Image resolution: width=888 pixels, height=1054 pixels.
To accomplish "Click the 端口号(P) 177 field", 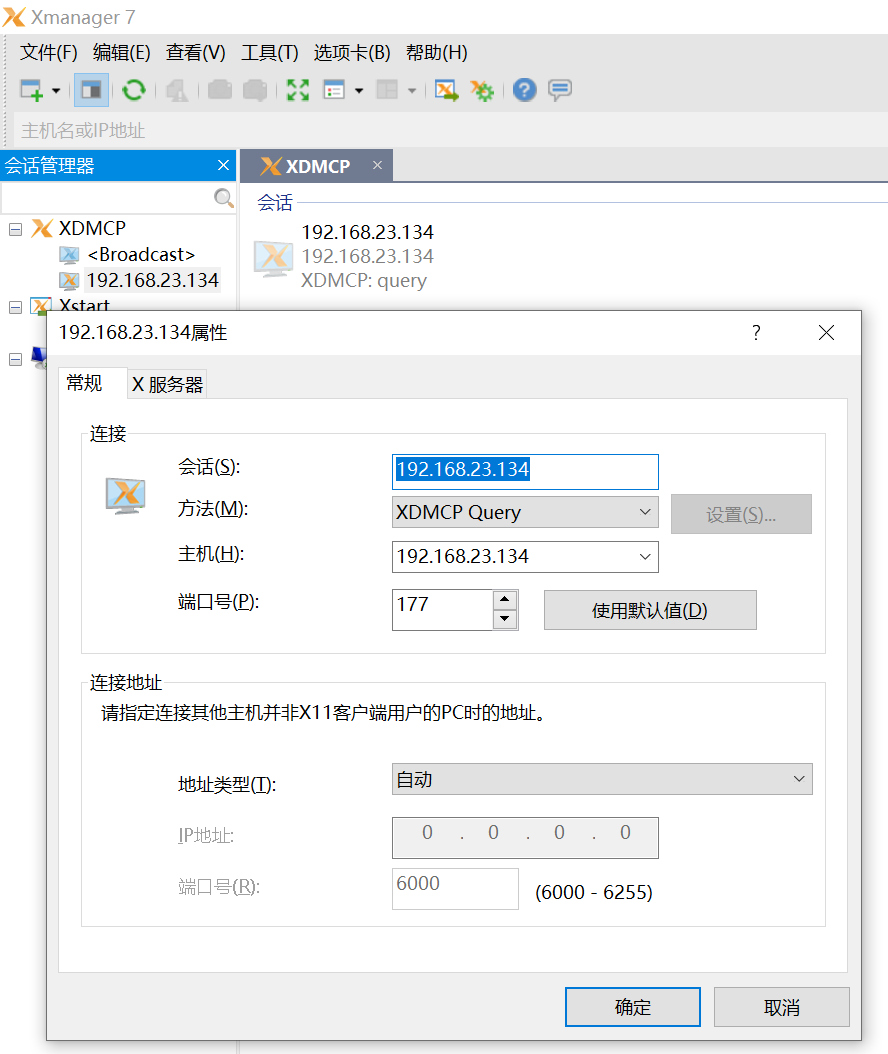I will (x=442, y=610).
